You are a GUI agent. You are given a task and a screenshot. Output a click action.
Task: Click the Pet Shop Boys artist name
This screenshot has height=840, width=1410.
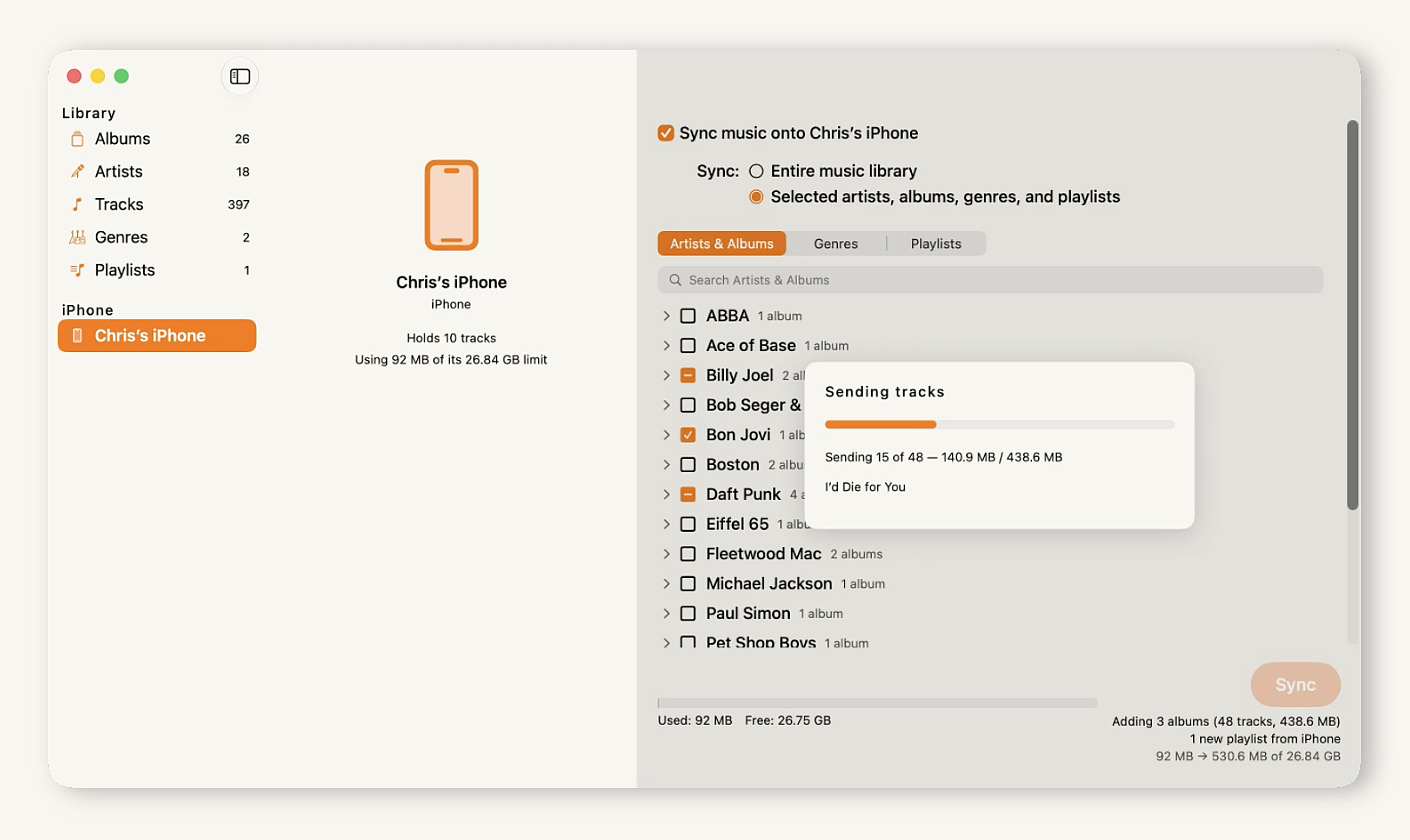[761, 642]
